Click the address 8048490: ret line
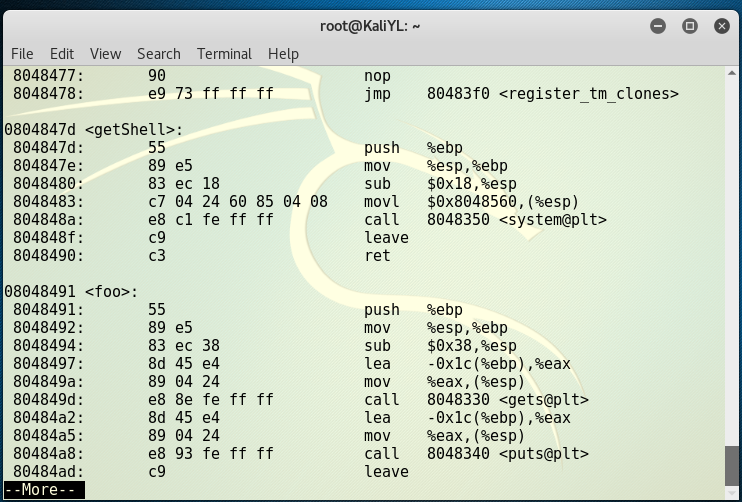The height and width of the screenshot is (502, 742). pyautogui.click(x=202, y=255)
